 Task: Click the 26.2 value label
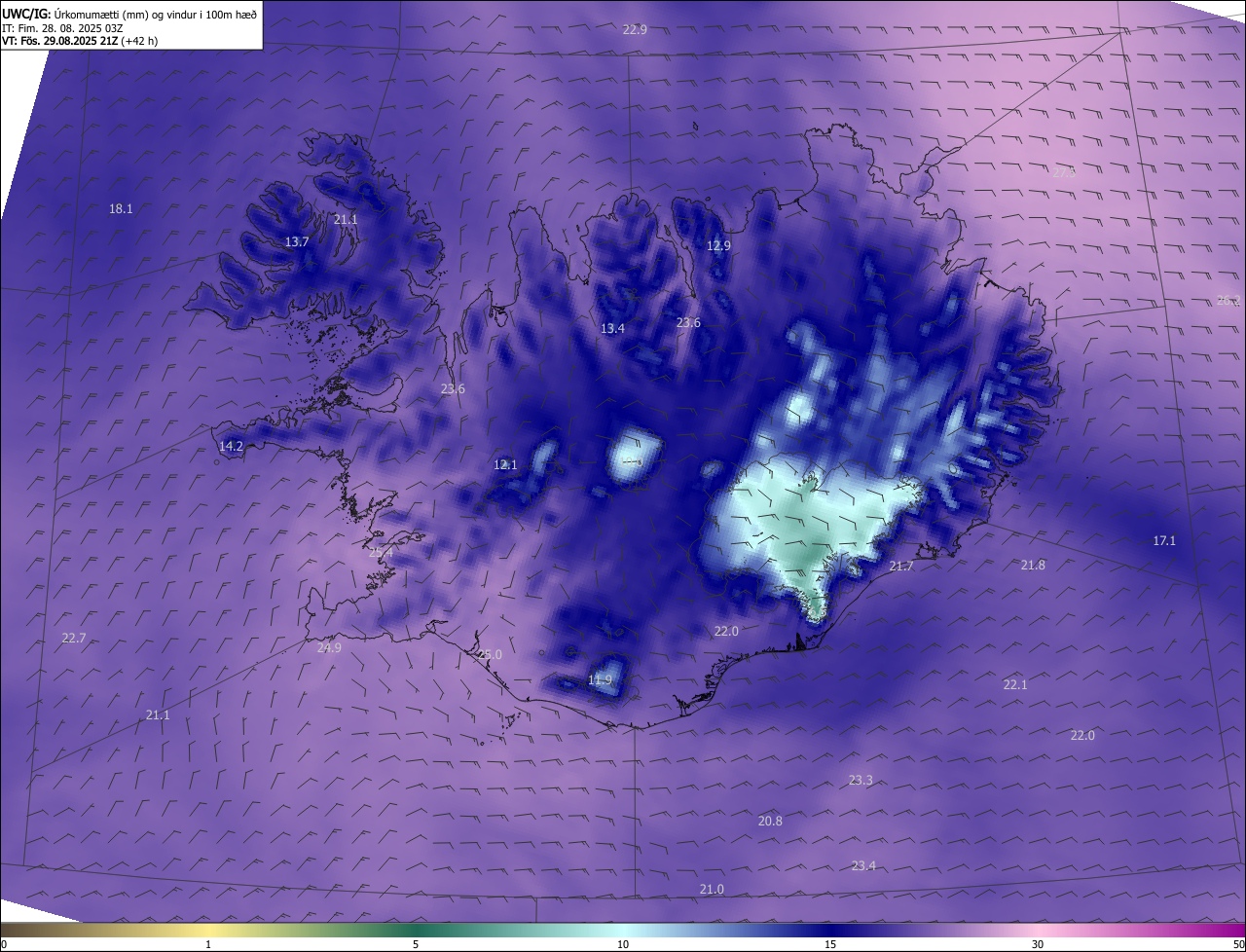(x=1228, y=300)
